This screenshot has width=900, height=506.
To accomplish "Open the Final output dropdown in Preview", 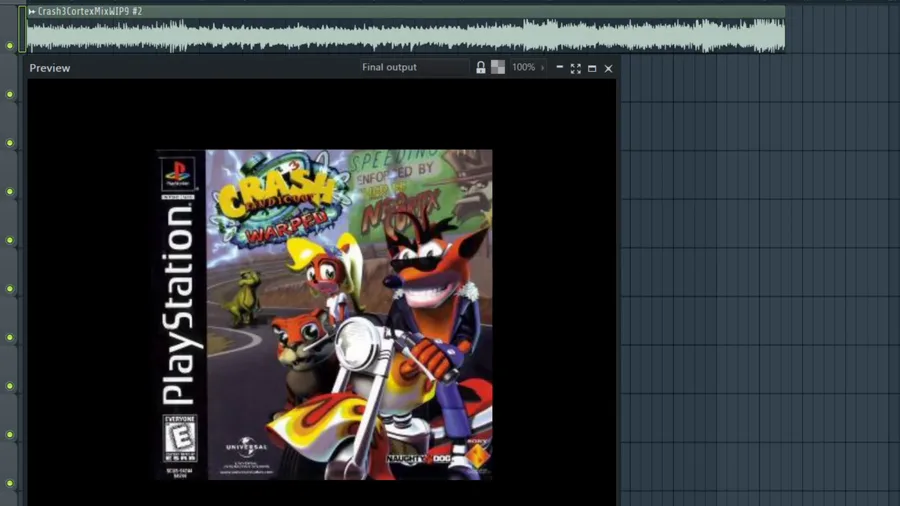I will (x=414, y=67).
